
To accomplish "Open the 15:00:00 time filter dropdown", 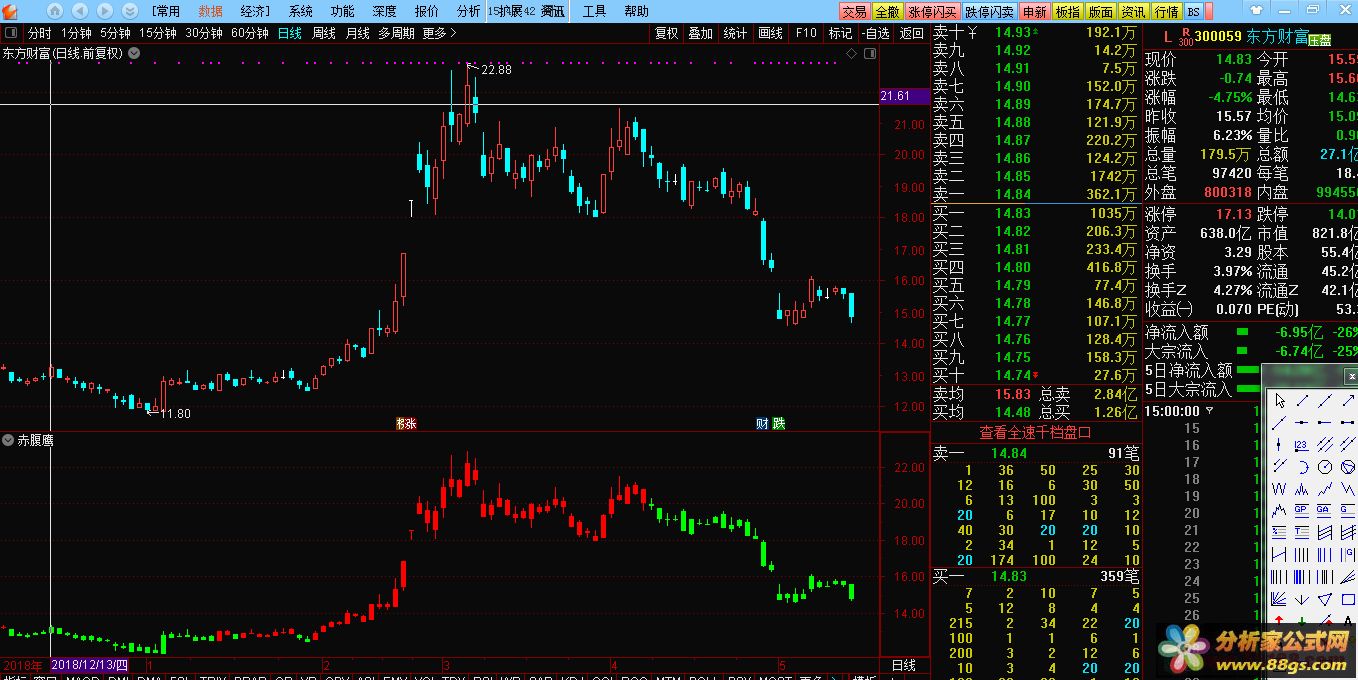I will (x=1209, y=410).
